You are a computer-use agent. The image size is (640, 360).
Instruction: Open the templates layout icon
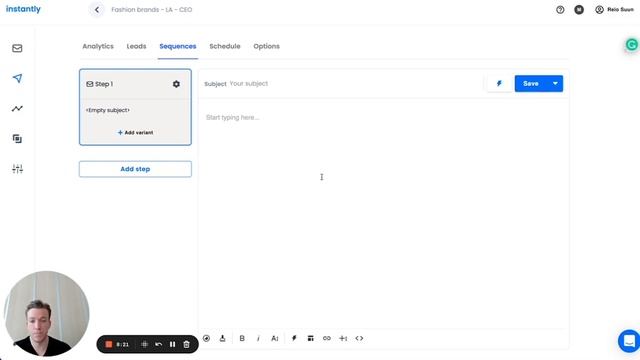[311, 338]
